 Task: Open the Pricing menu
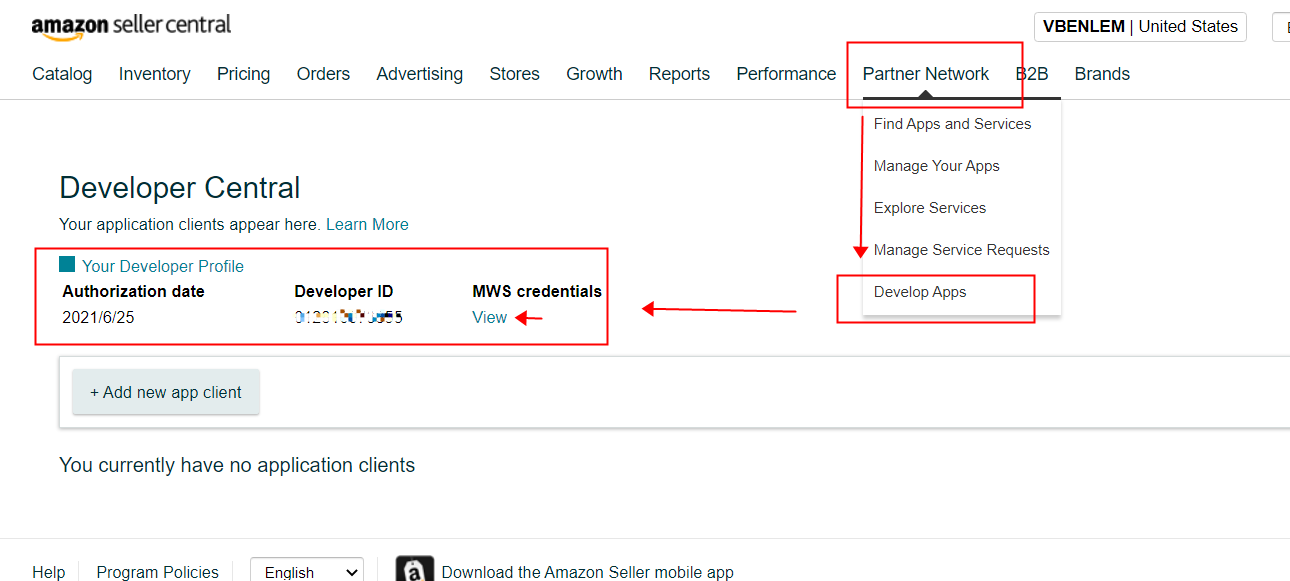(x=244, y=74)
